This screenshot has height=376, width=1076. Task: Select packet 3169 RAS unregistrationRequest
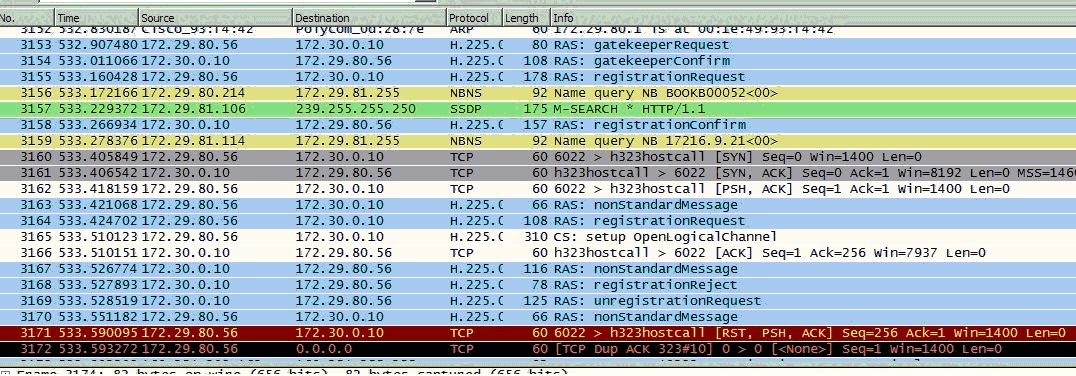[x=538, y=301]
